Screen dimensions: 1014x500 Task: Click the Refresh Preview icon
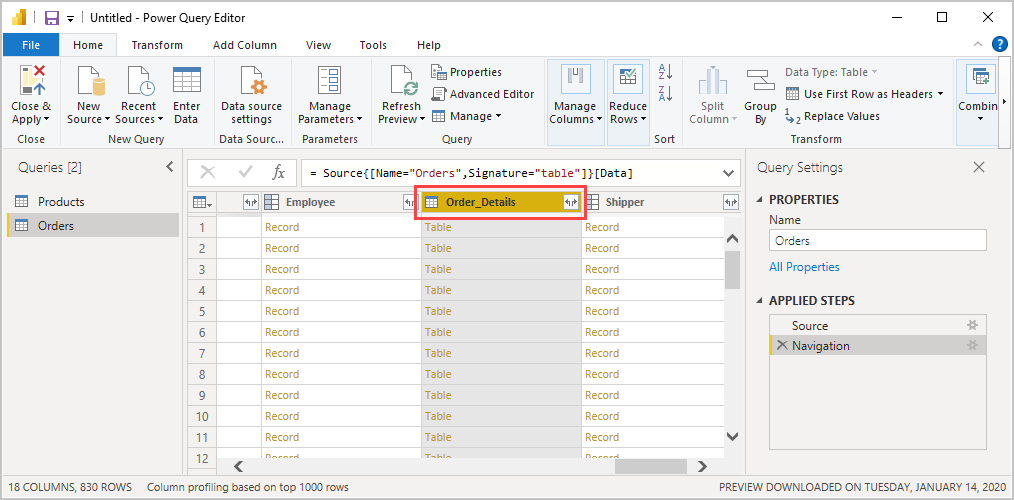click(402, 80)
